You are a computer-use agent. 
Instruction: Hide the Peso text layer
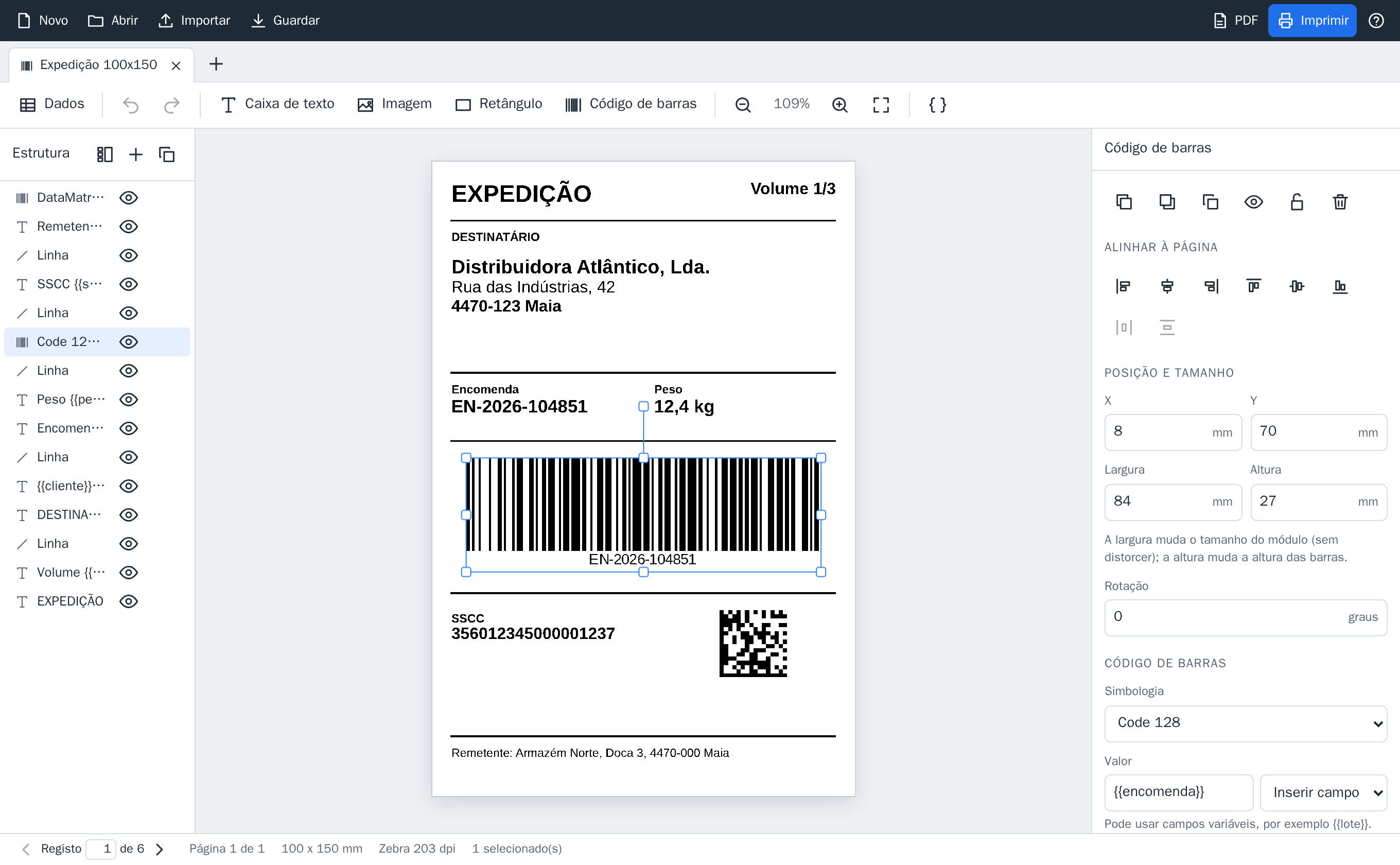coord(129,400)
